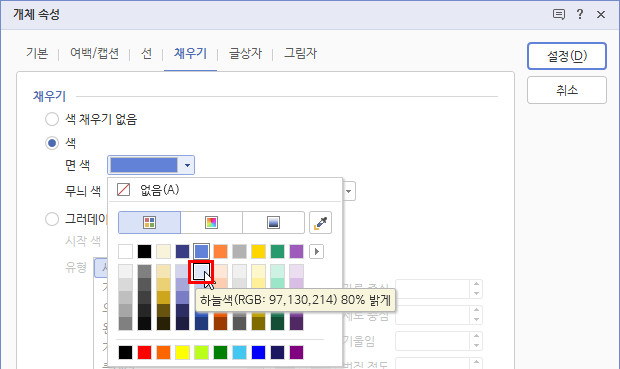The image size is (620, 369).
Task: Switch to the 그림자 tab
Action: pos(301,53)
